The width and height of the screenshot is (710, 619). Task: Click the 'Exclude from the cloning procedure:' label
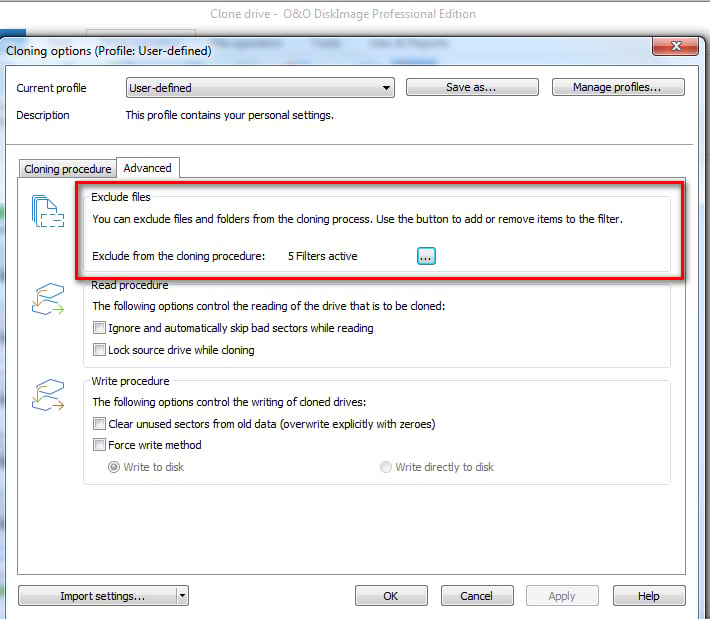(178, 256)
